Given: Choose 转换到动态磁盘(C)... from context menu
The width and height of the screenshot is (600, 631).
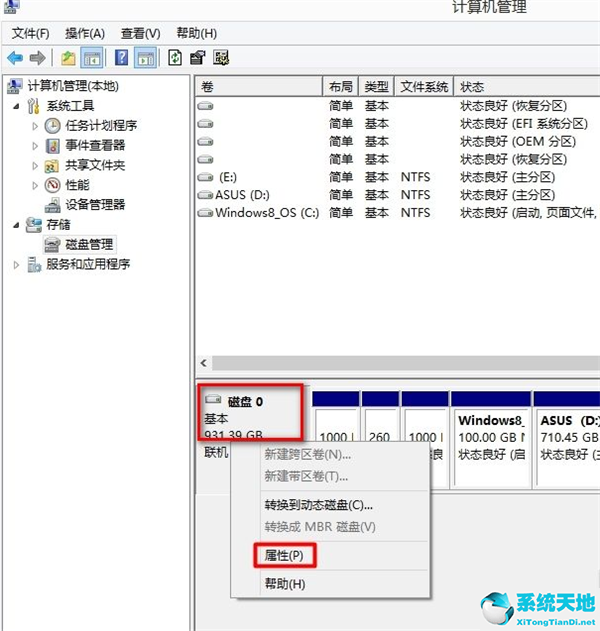Looking at the screenshot, I should pyautogui.click(x=318, y=505).
